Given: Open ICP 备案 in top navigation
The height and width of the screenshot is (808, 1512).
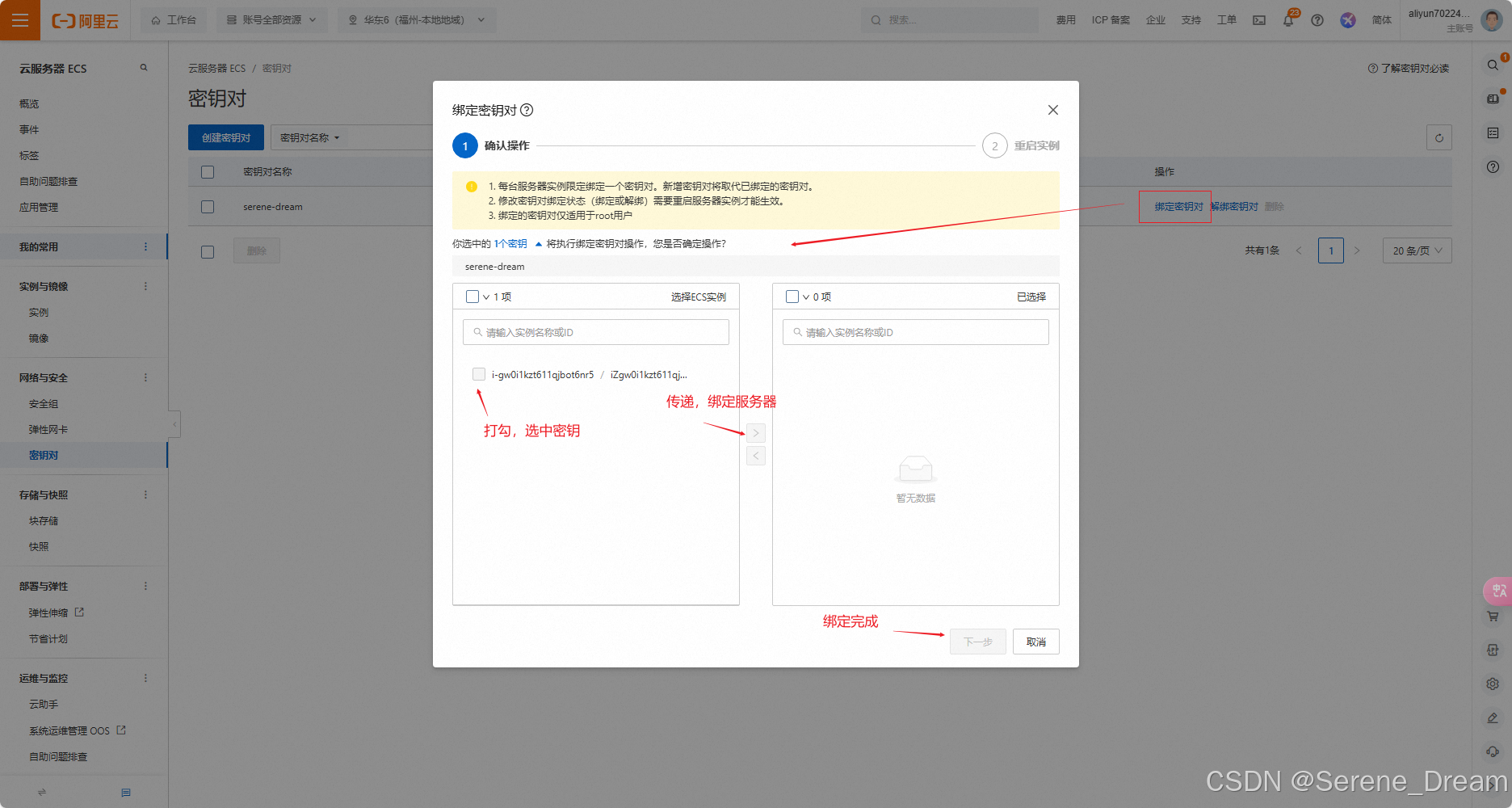Looking at the screenshot, I should point(1111,20).
